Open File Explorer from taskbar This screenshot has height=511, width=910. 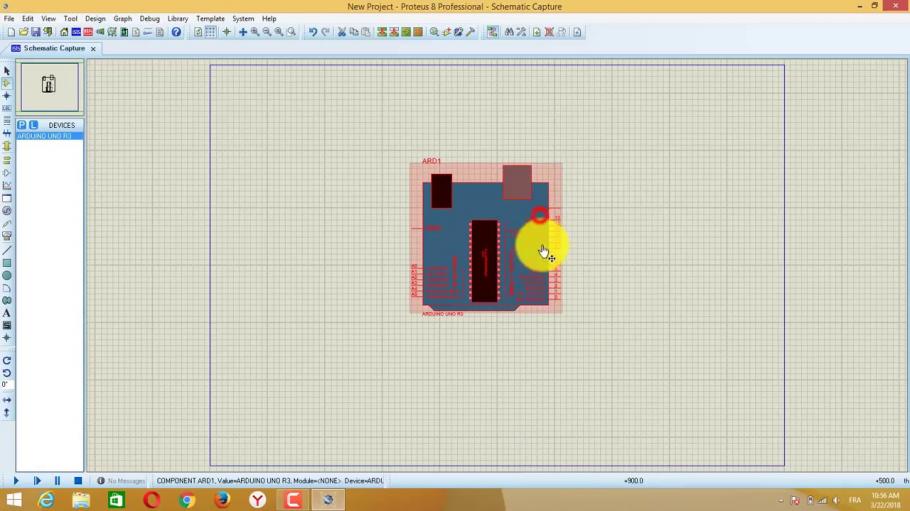click(x=81, y=499)
